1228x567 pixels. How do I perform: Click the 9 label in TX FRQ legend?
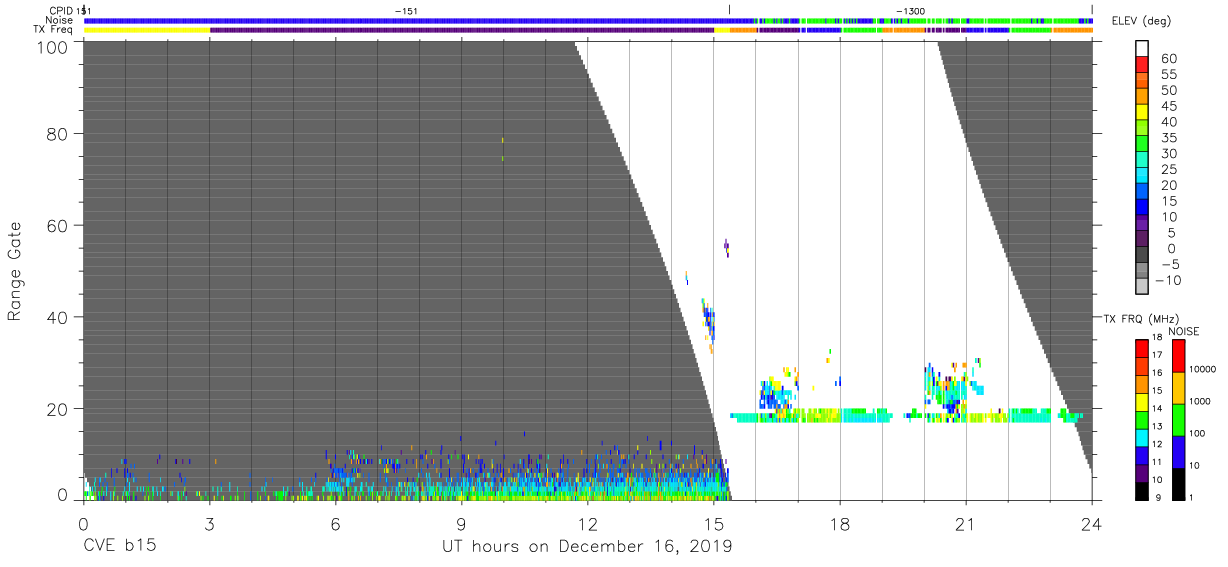point(1156,497)
